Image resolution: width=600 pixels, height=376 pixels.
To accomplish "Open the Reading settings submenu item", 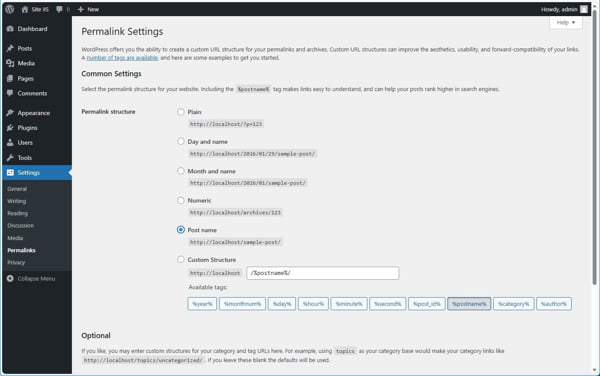I will [x=18, y=213].
